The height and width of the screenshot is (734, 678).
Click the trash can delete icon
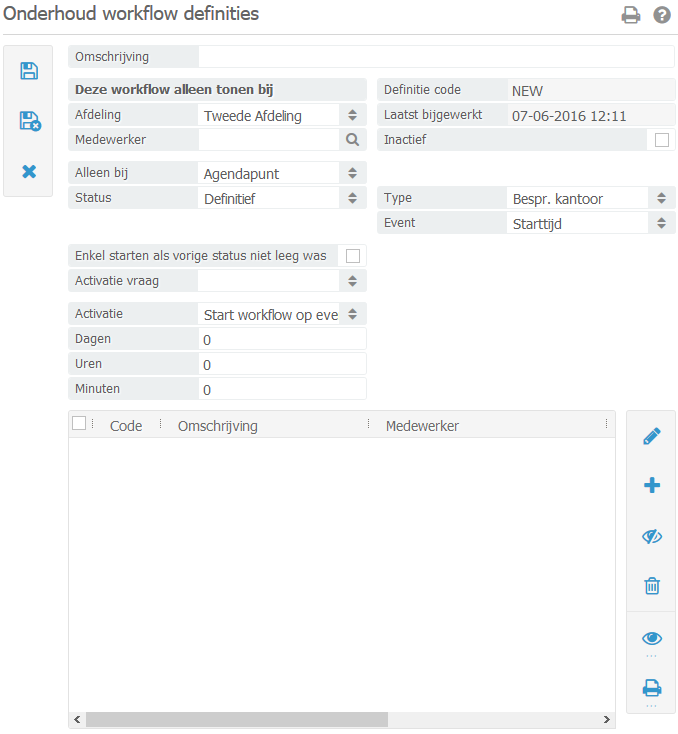(x=652, y=586)
